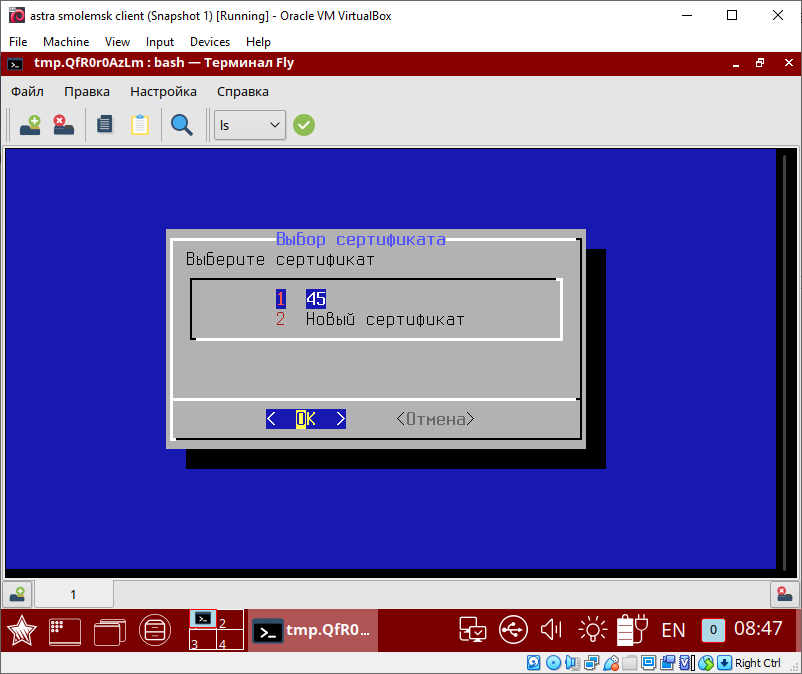This screenshot has width=802, height=674.
Task: Show window switcher stacked windows icon
Action: pos(110,632)
